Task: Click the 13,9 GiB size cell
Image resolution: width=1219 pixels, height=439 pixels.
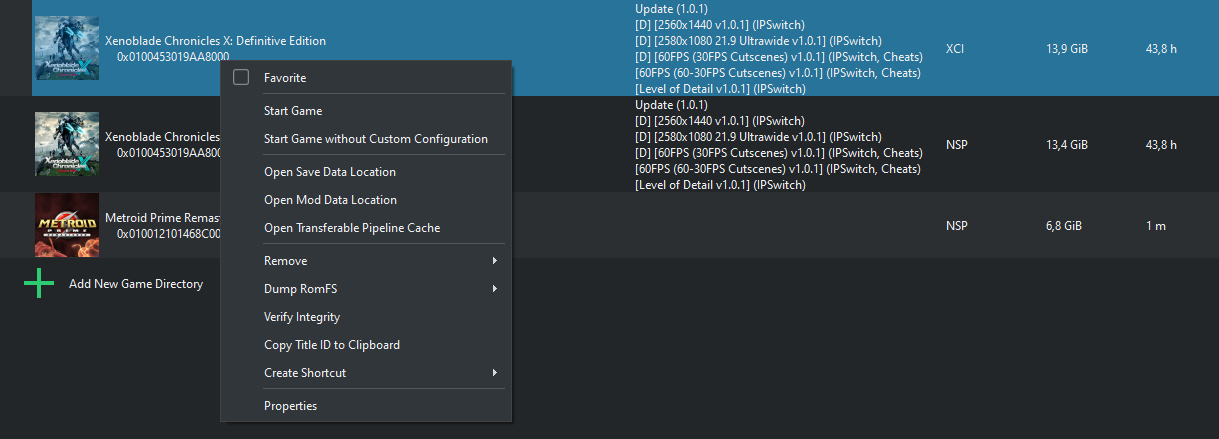Action: [x=1067, y=48]
